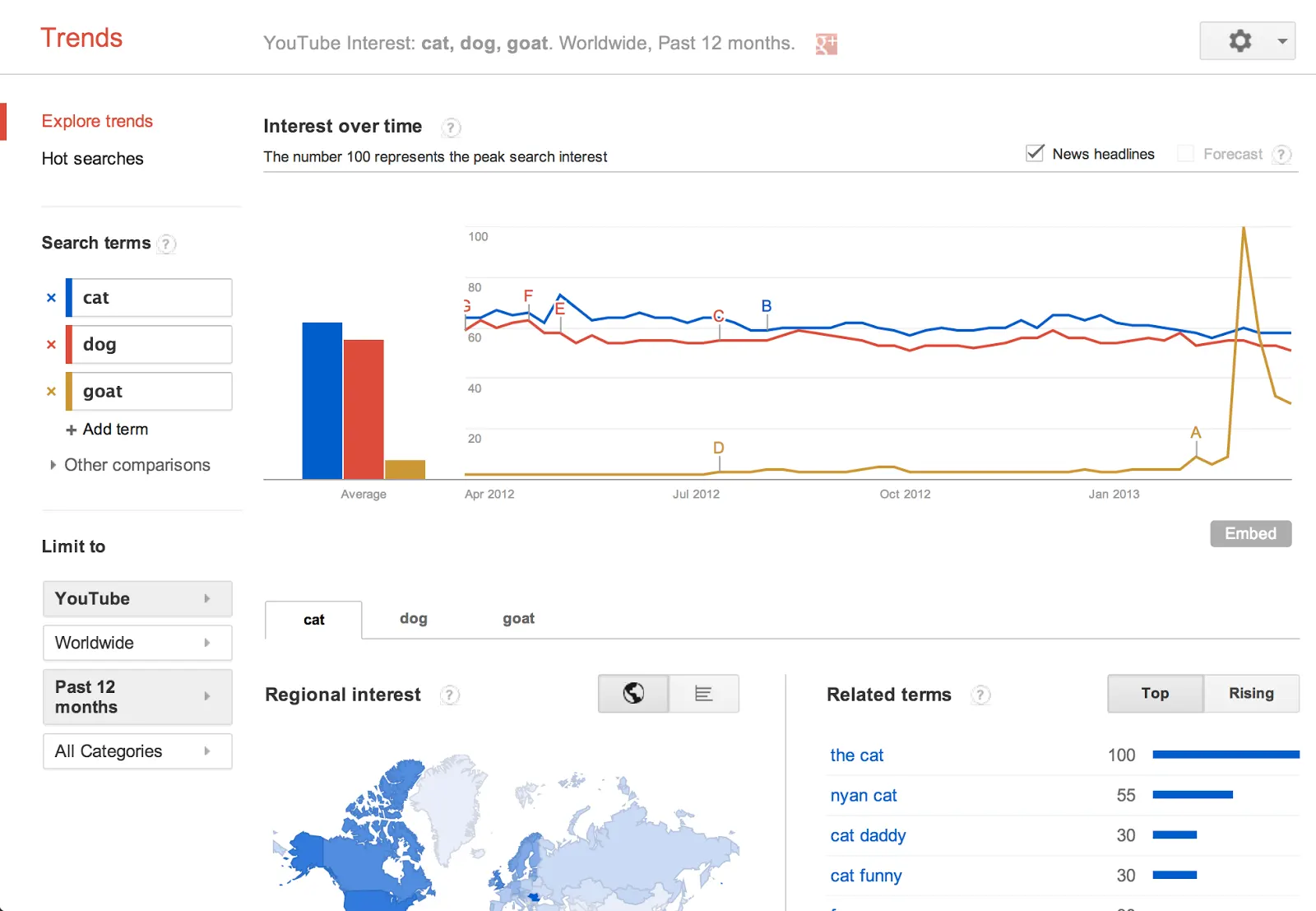Image resolution: width=1316 pixels, height=911 pixels.
Task: Switch related terms to Rising
Action: click(1249, 693)
